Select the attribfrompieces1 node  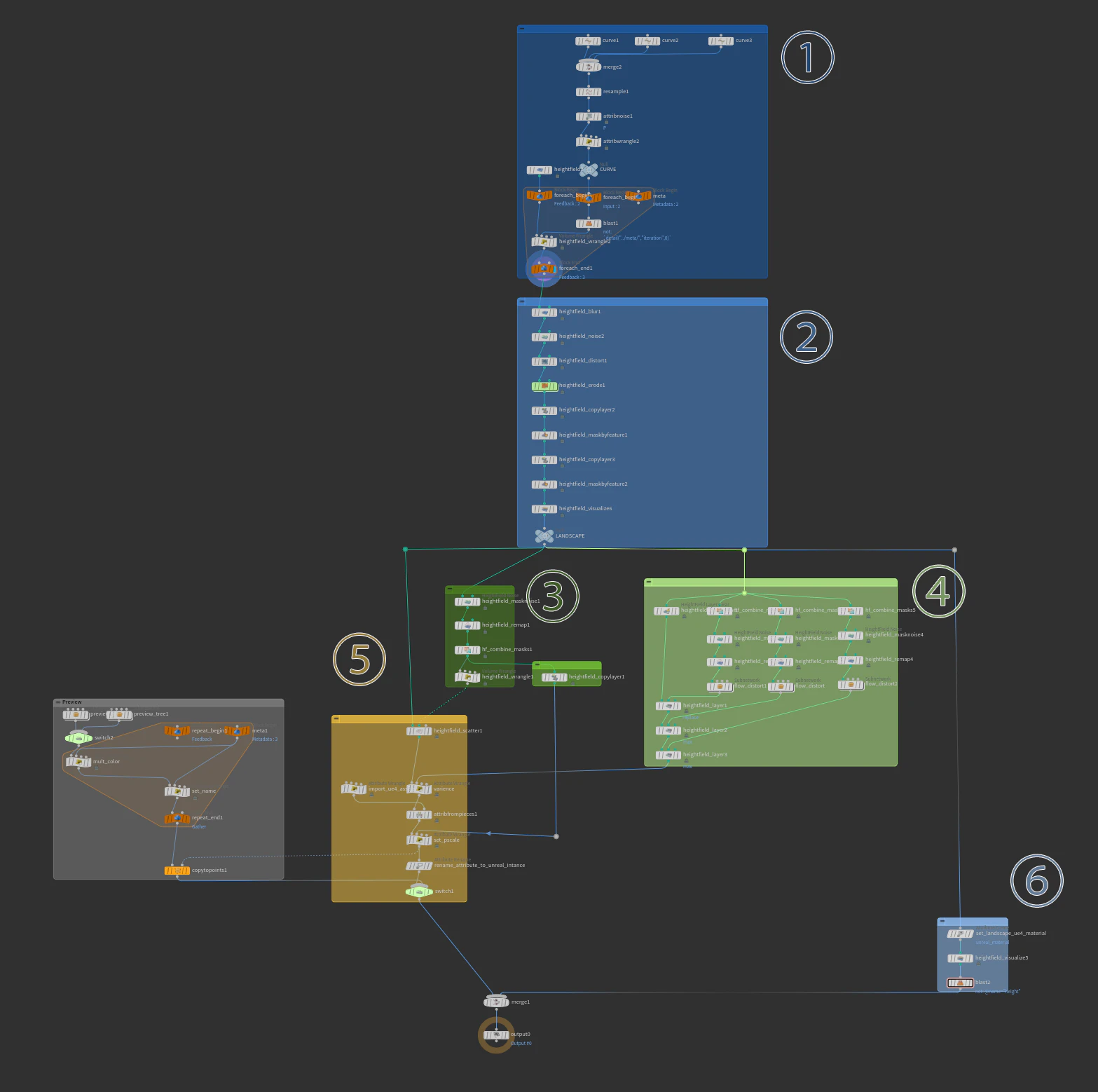point(419,814)
